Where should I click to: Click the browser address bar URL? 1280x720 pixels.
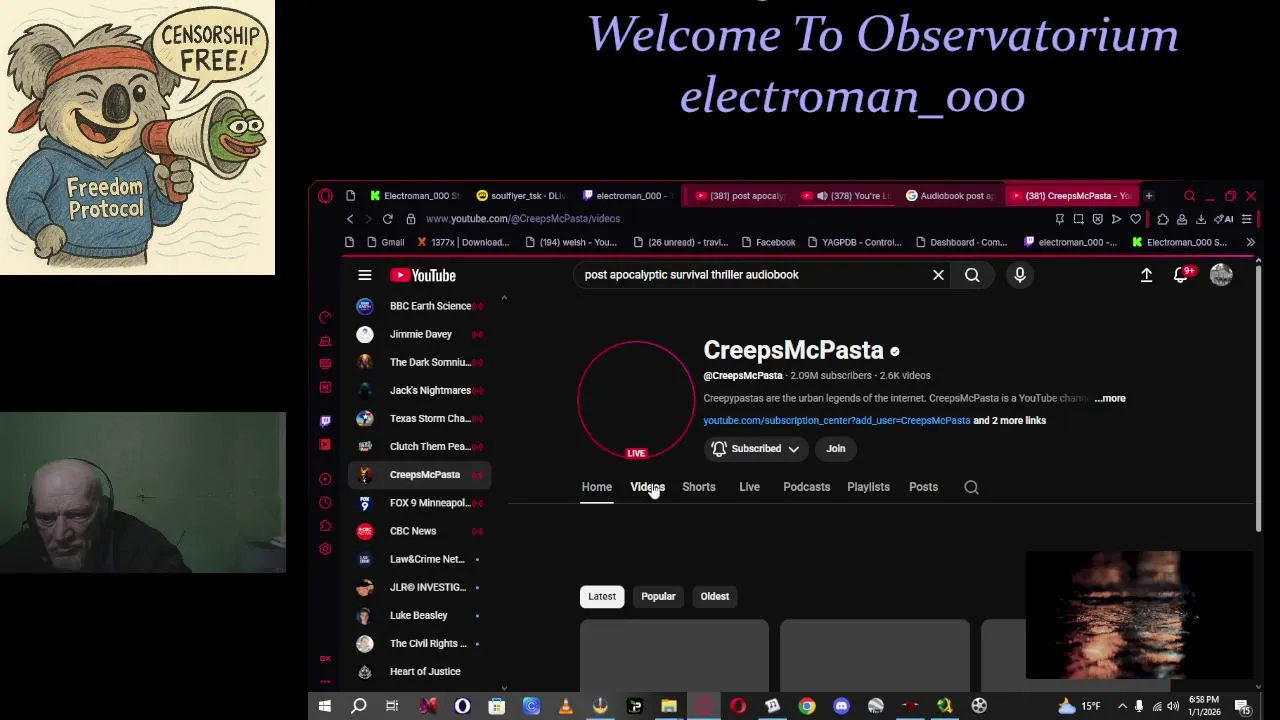[x=523, y=219]
